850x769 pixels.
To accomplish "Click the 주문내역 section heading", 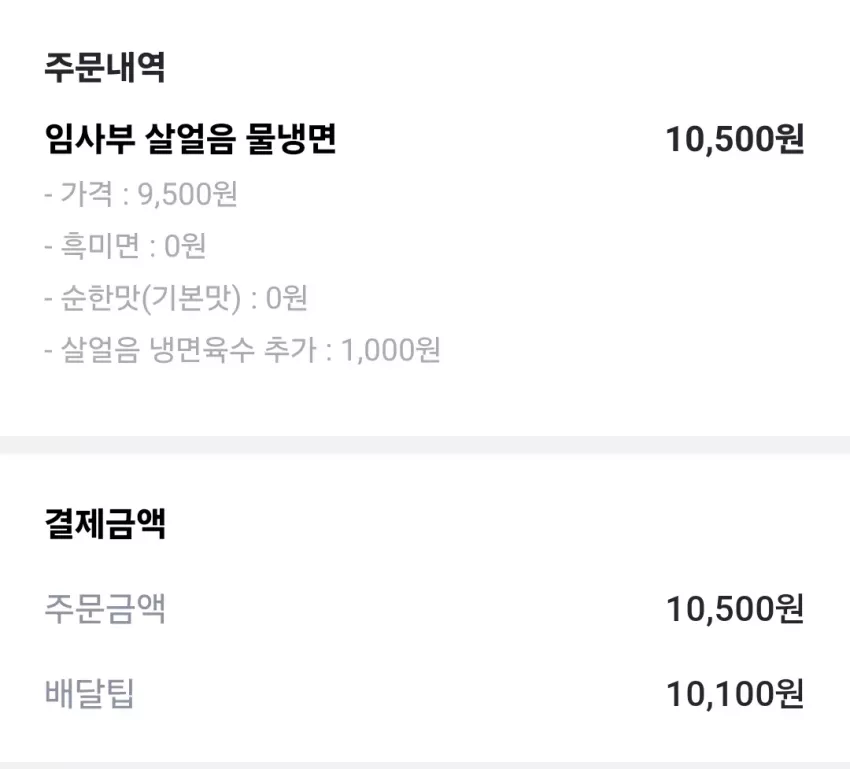I will click(x=105, y=68).
